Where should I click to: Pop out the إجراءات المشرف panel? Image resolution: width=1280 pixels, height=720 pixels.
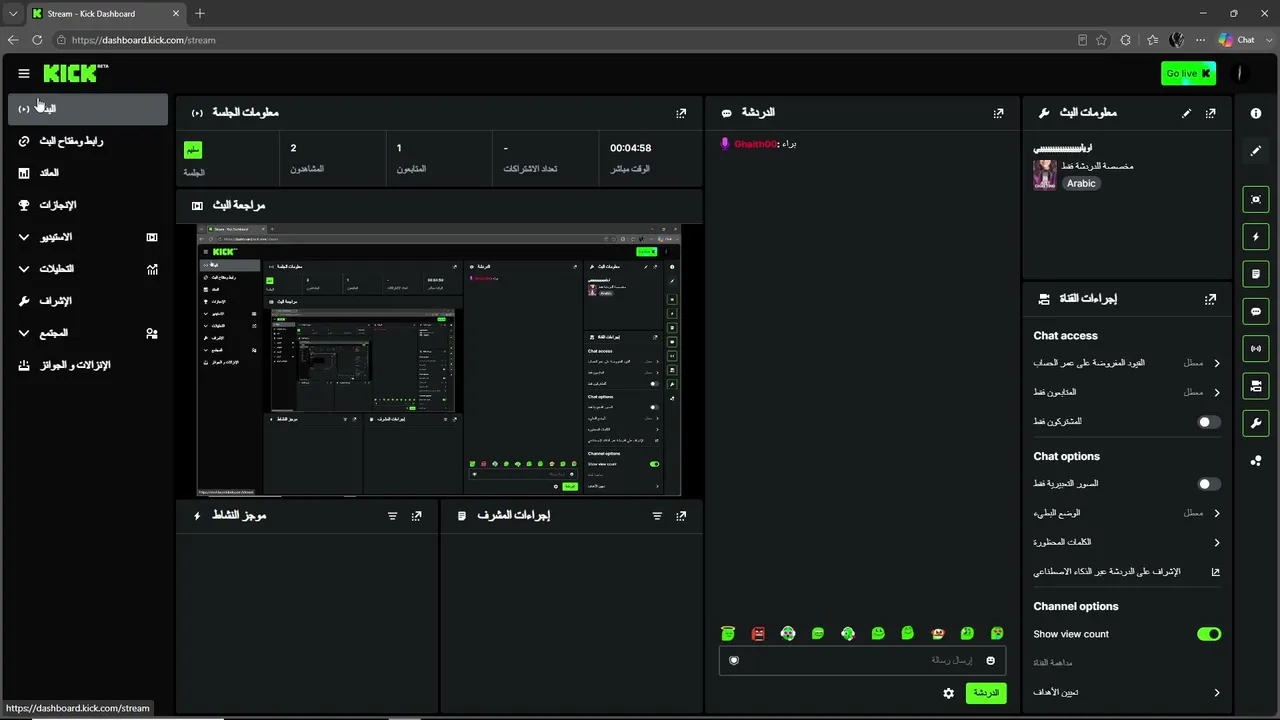pos(681,516)
